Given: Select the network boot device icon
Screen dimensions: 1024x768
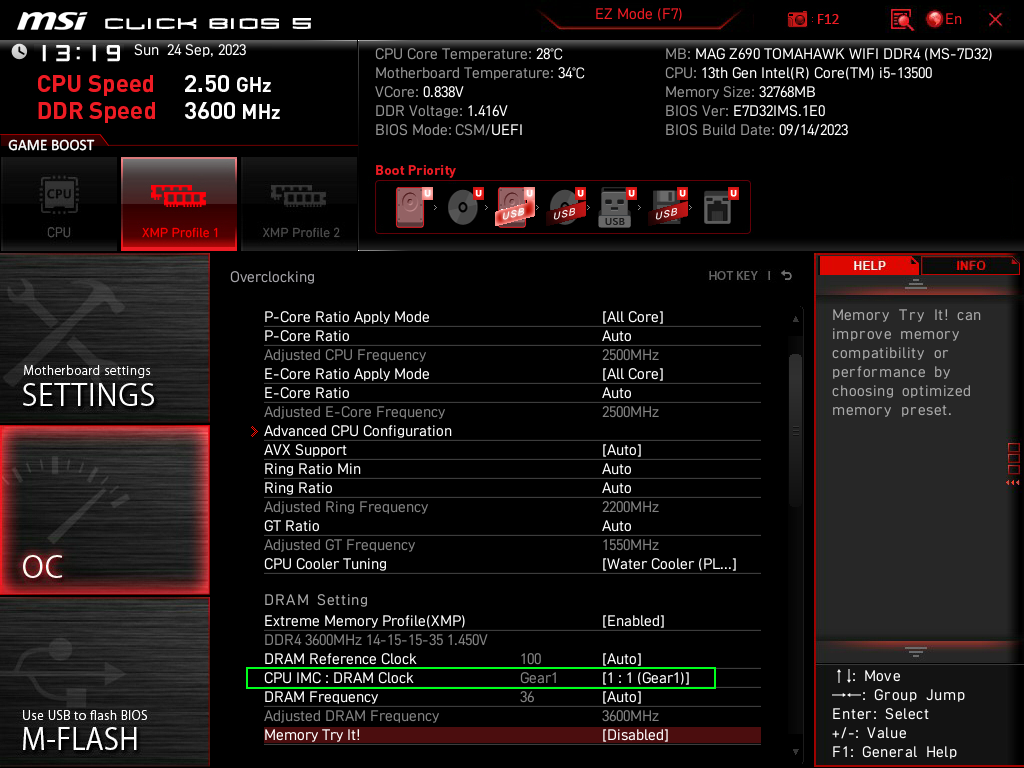Looking at the screenshot, I should [x=717, y=205].
